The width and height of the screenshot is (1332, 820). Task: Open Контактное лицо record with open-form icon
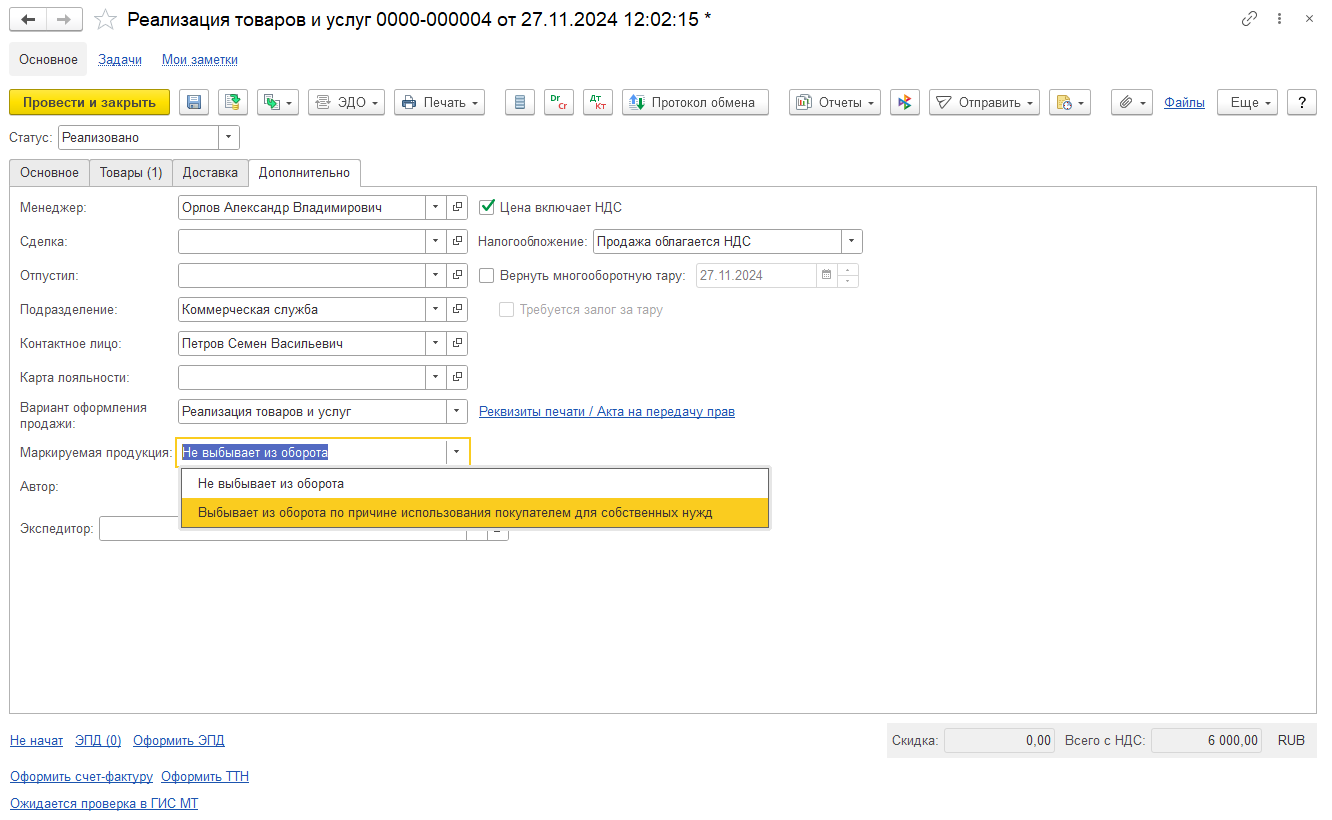pos(458,343)
